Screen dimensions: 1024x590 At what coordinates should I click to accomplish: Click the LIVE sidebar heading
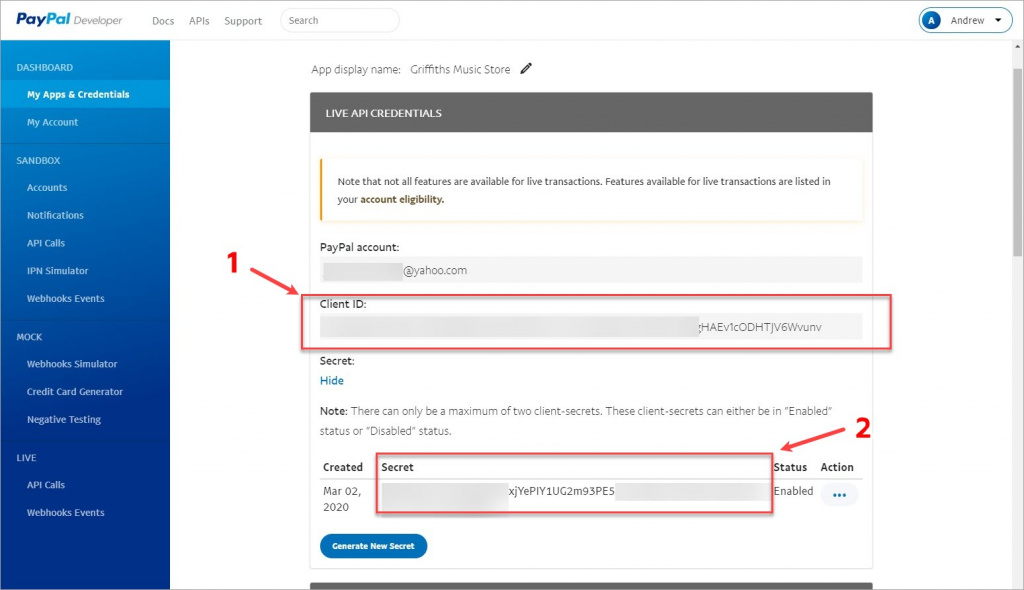26,457
